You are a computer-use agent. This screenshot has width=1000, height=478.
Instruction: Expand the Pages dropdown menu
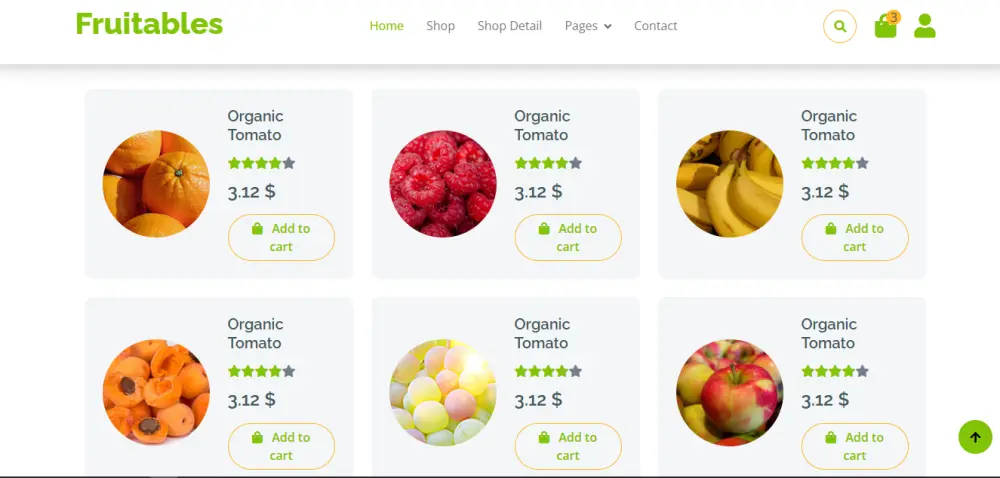(x=588, y=26)
